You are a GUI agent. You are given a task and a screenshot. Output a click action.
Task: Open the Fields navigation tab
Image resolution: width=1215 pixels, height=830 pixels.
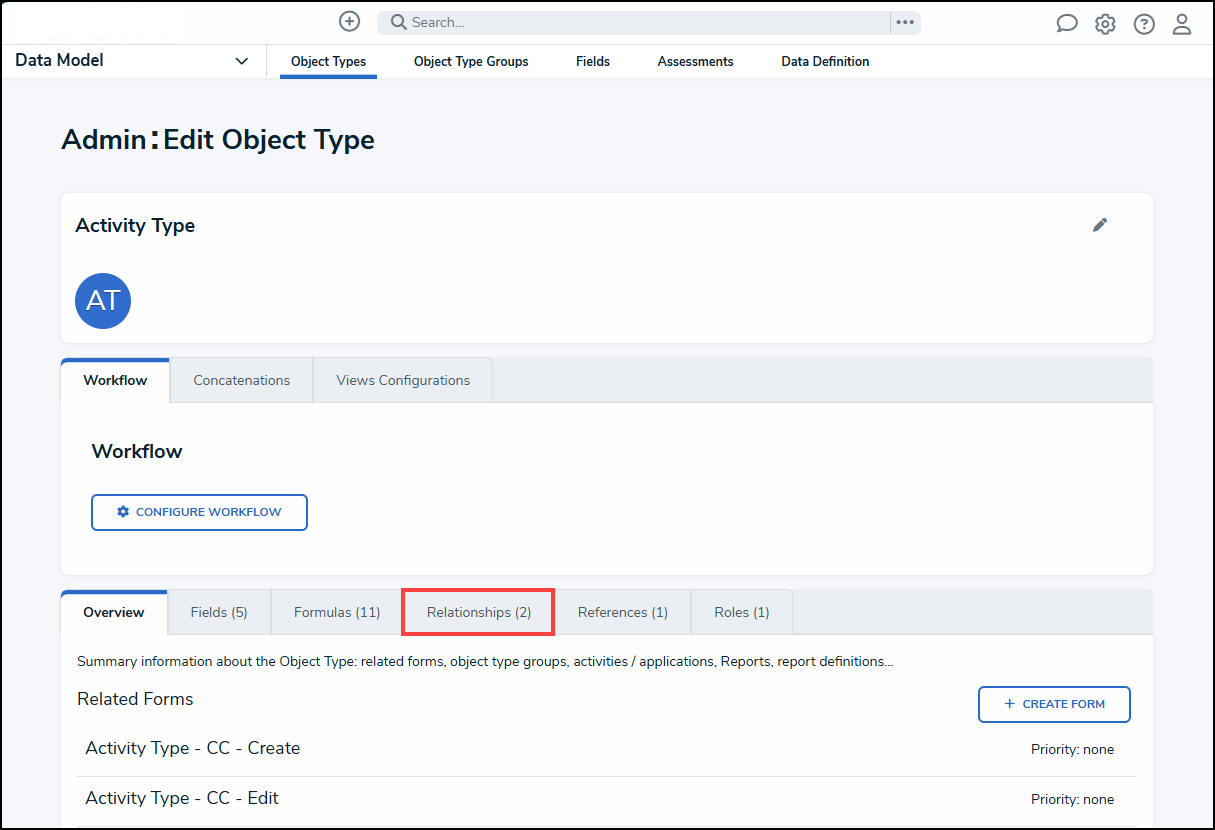click(x=593, y=61)
